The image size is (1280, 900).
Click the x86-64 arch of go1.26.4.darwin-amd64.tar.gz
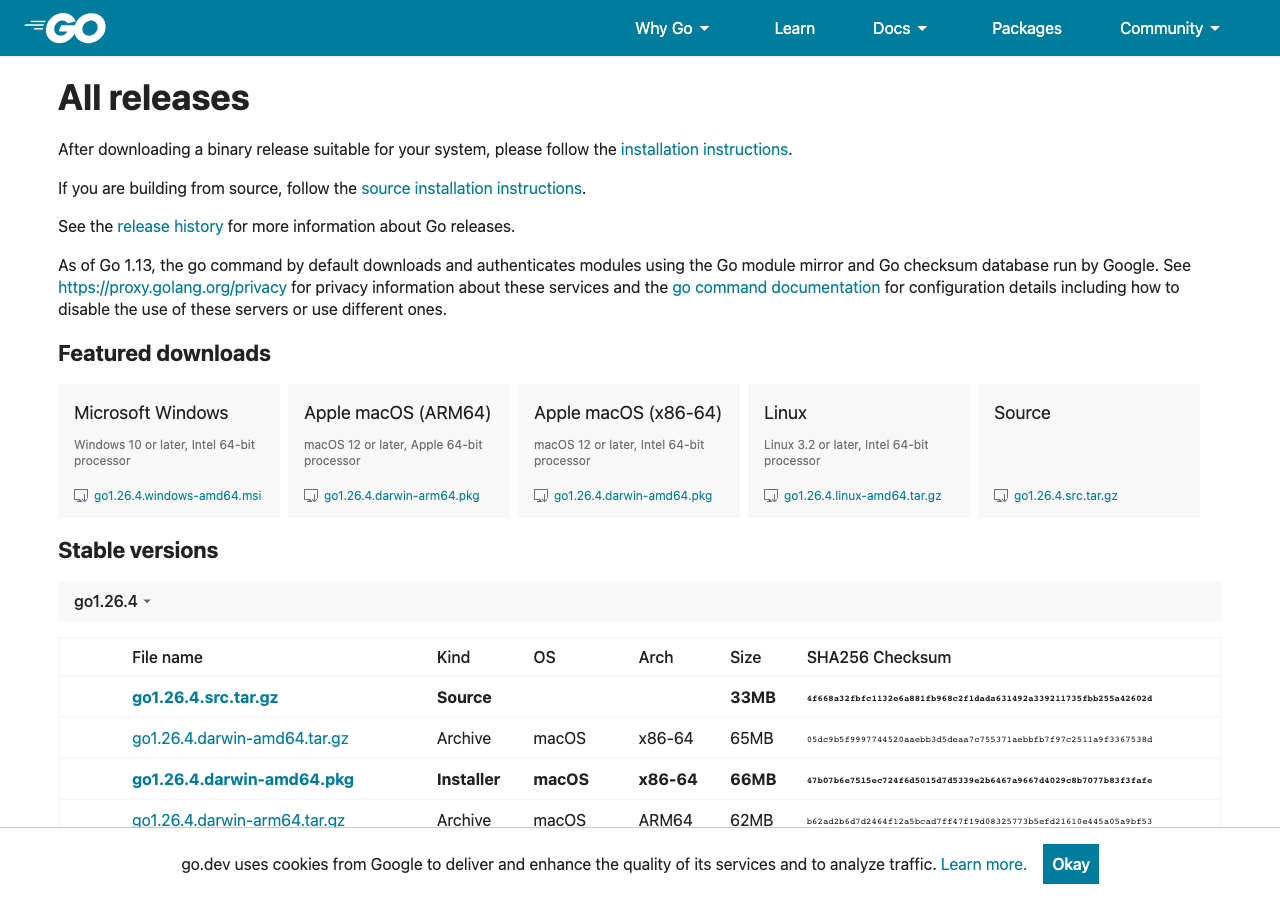666,738
